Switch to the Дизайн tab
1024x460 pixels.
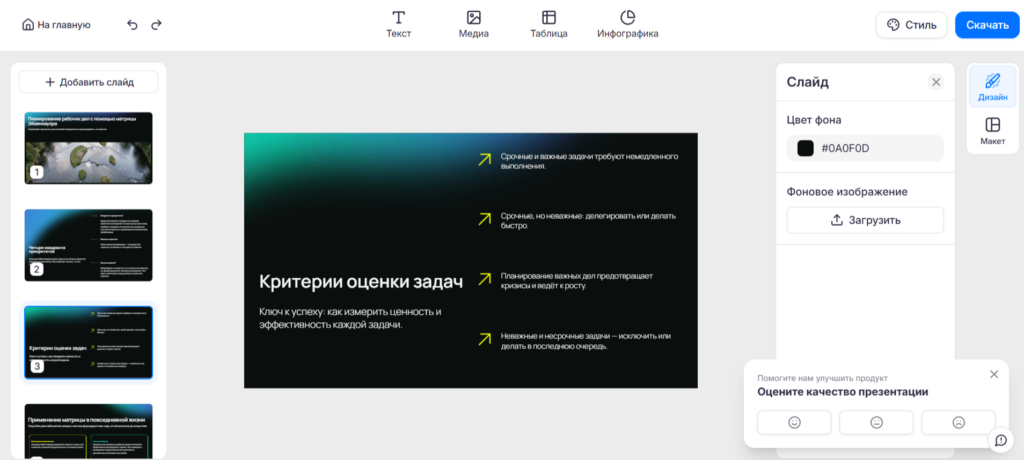point(992,87)
